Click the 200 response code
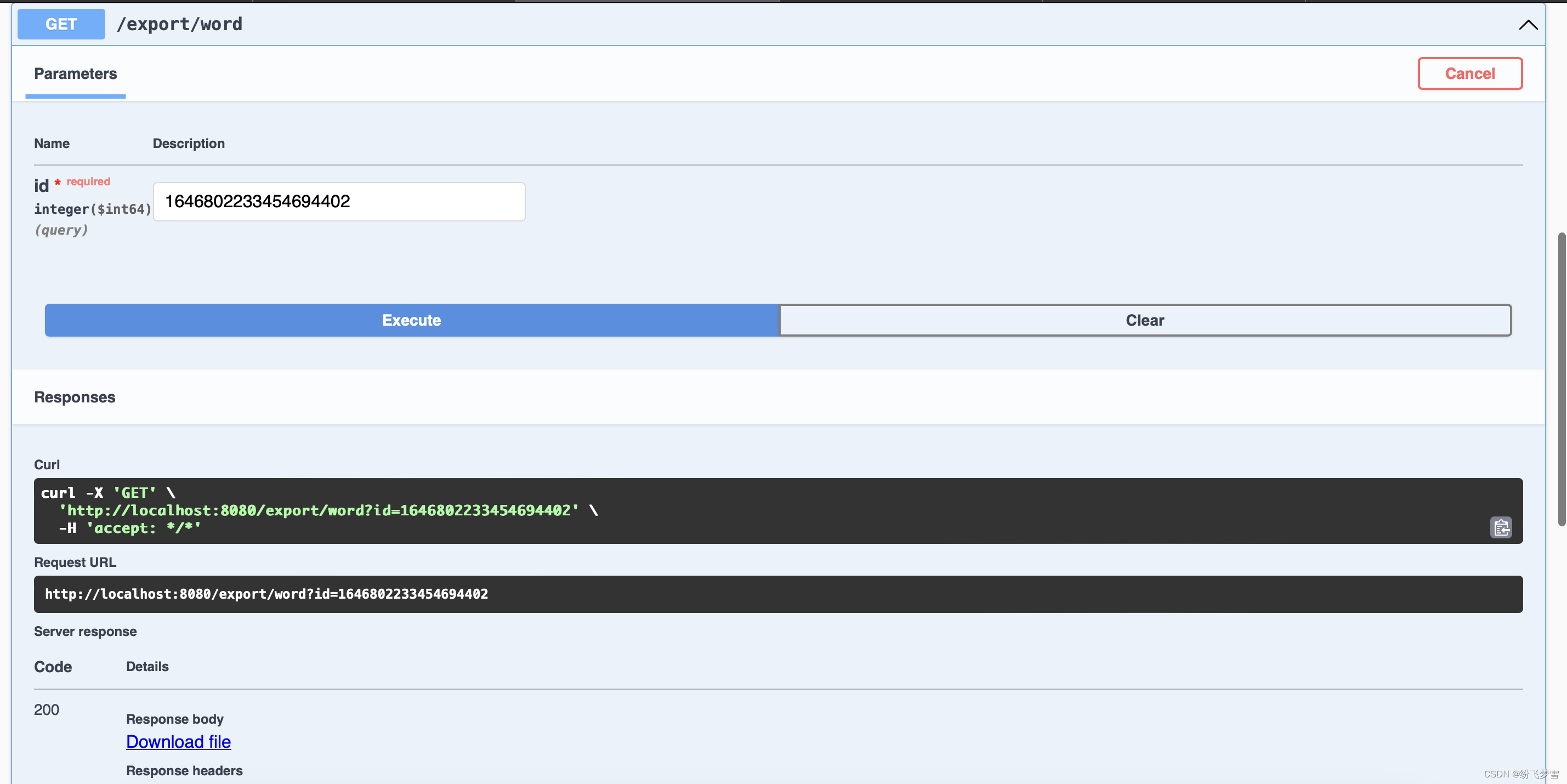1567x784 pixels. (x=47, y=710)
